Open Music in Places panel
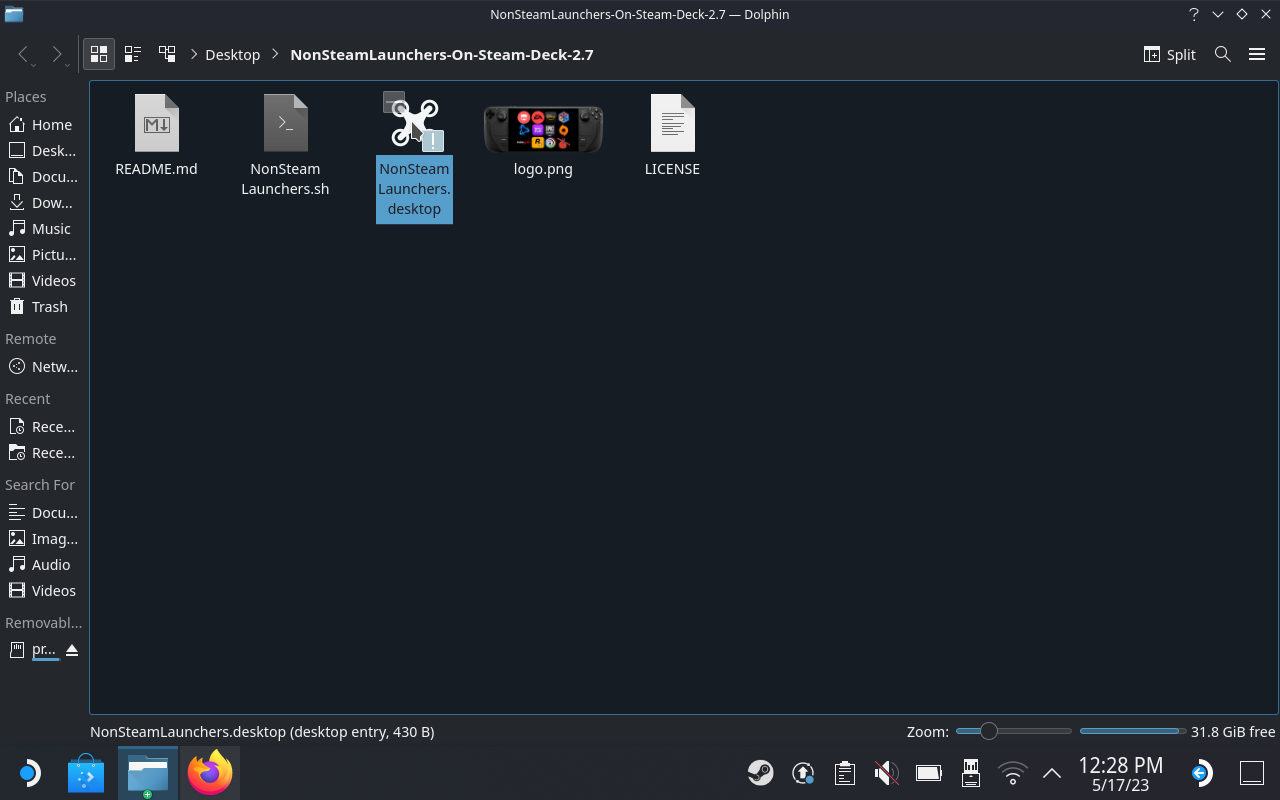 (x=51, y=229)
